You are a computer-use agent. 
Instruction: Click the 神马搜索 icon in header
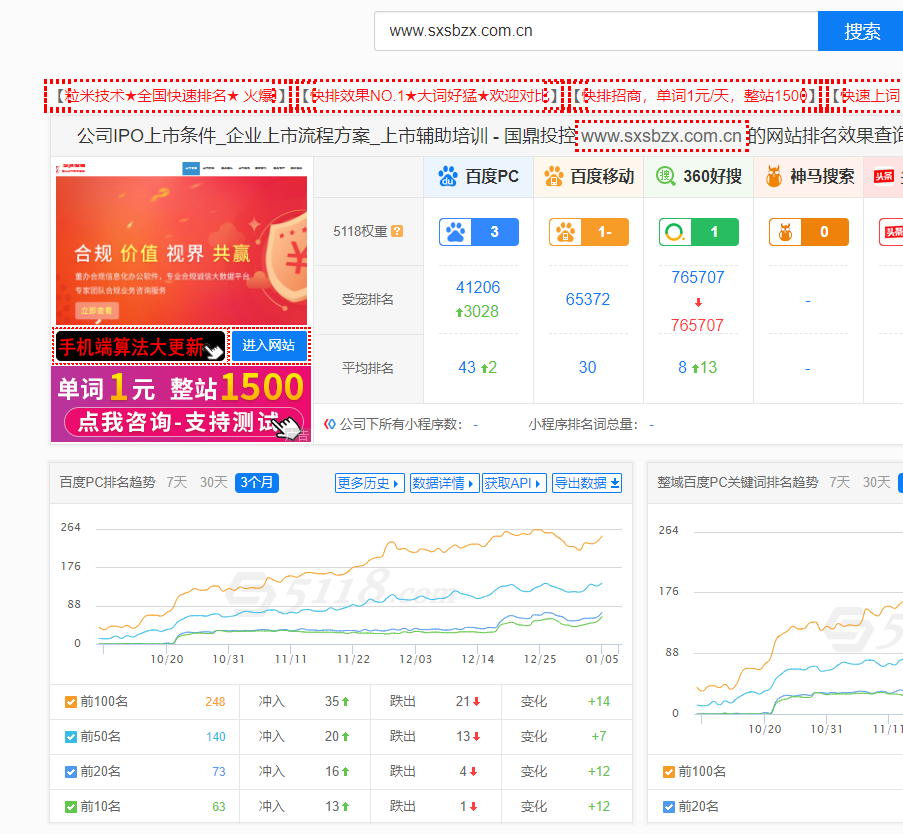point(774,176)
